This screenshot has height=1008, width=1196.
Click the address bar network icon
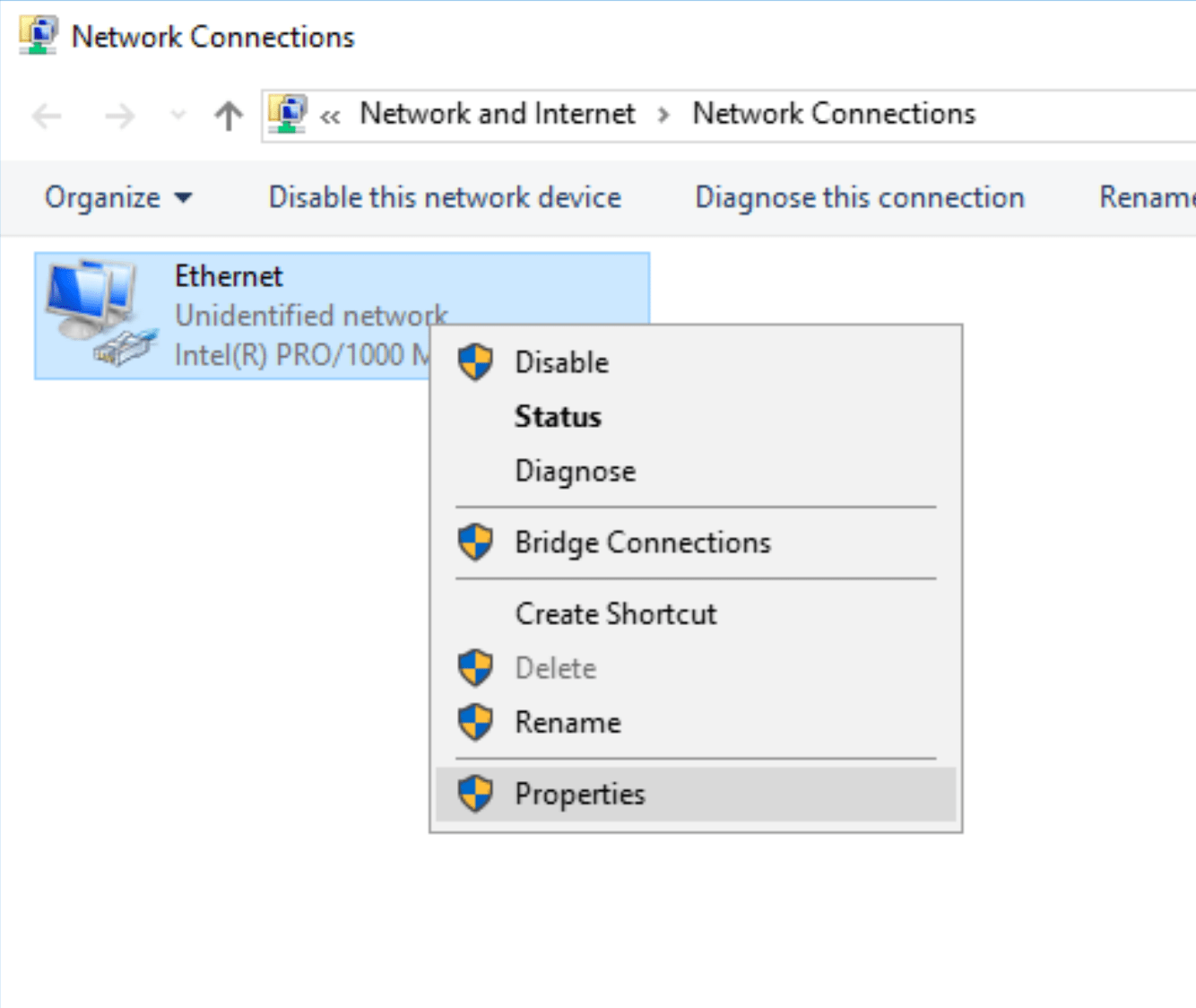[288, 114]
